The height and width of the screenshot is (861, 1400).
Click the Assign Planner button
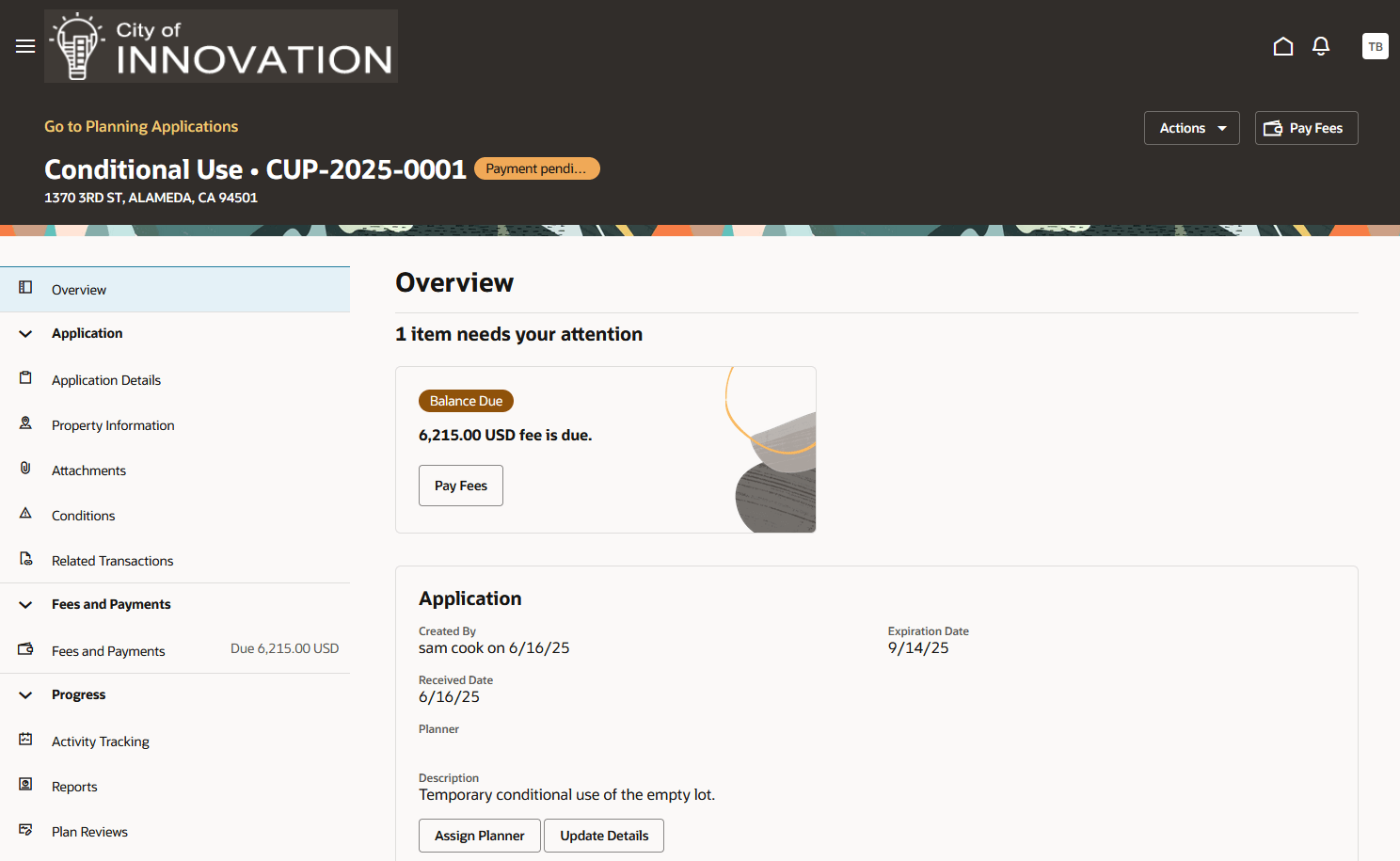tap(479, 836)
